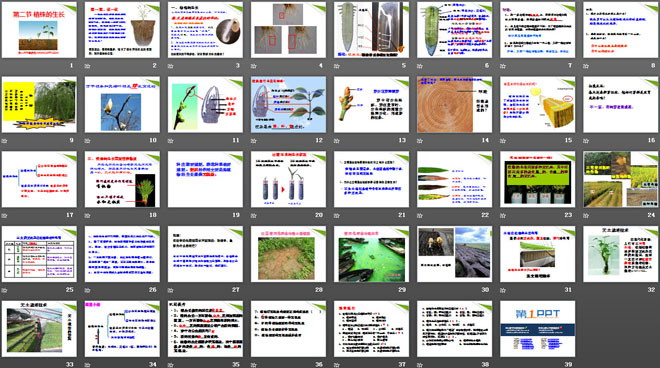Click the star icon beneath slide 12
Image resolution: width=660 pixels, height=368 pixels.
tap(254, 140)
